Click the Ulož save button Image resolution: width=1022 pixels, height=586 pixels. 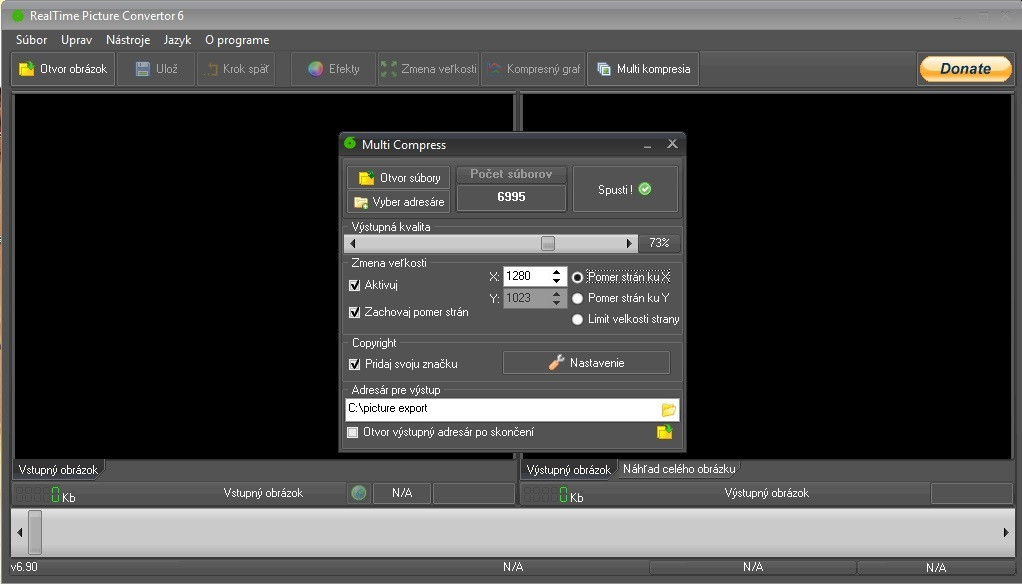point(156,69)
